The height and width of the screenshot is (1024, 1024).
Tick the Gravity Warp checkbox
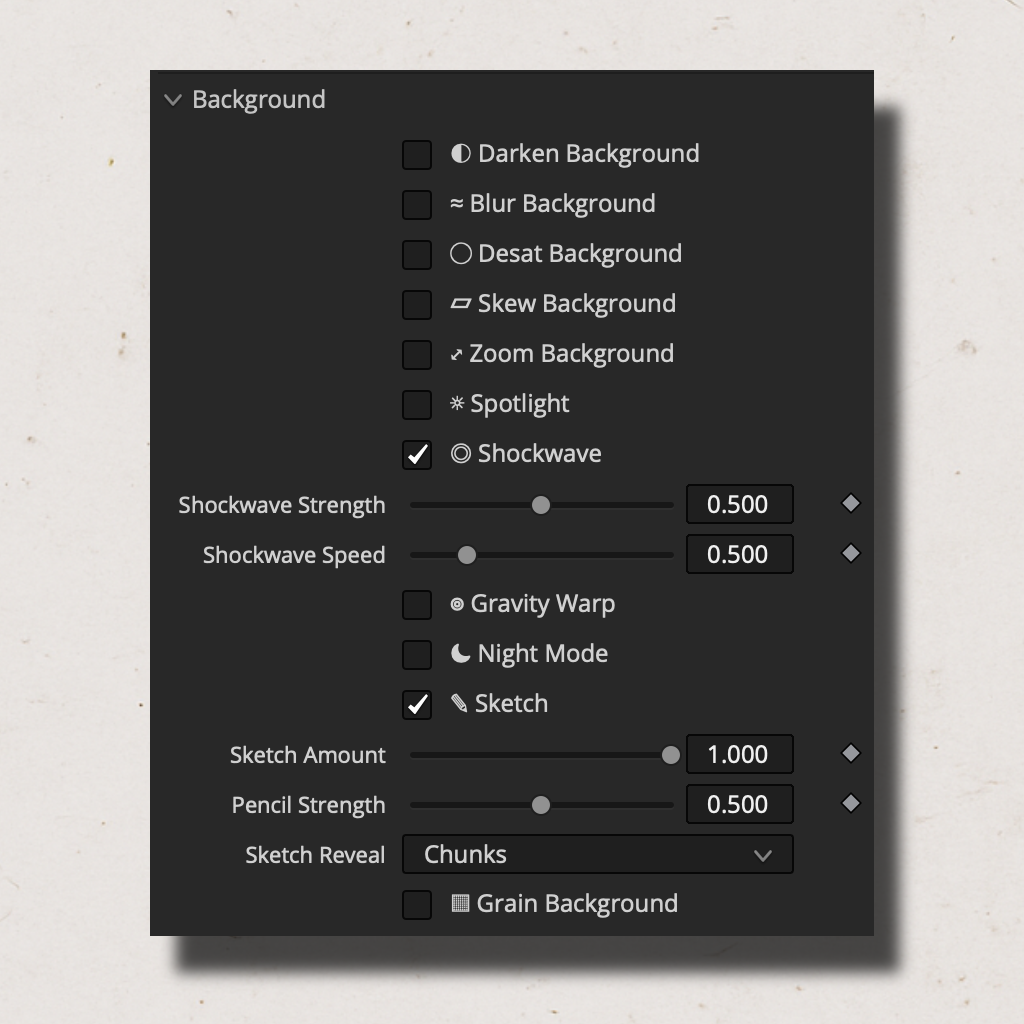pos(417,605)
